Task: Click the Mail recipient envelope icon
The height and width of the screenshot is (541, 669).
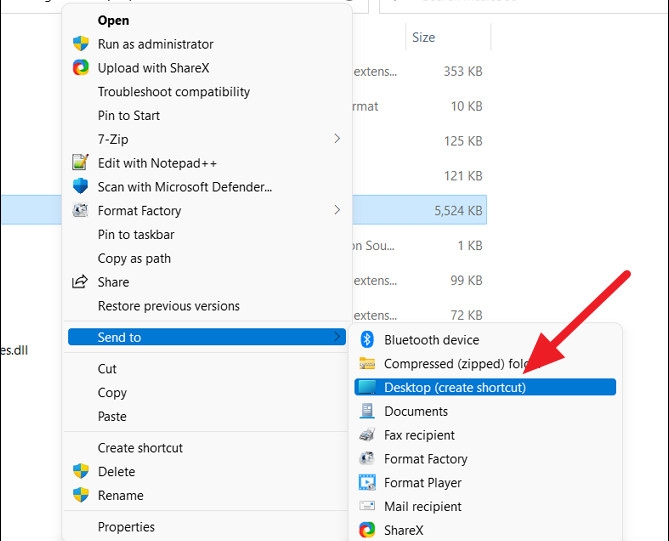Action: pos(367,507)
